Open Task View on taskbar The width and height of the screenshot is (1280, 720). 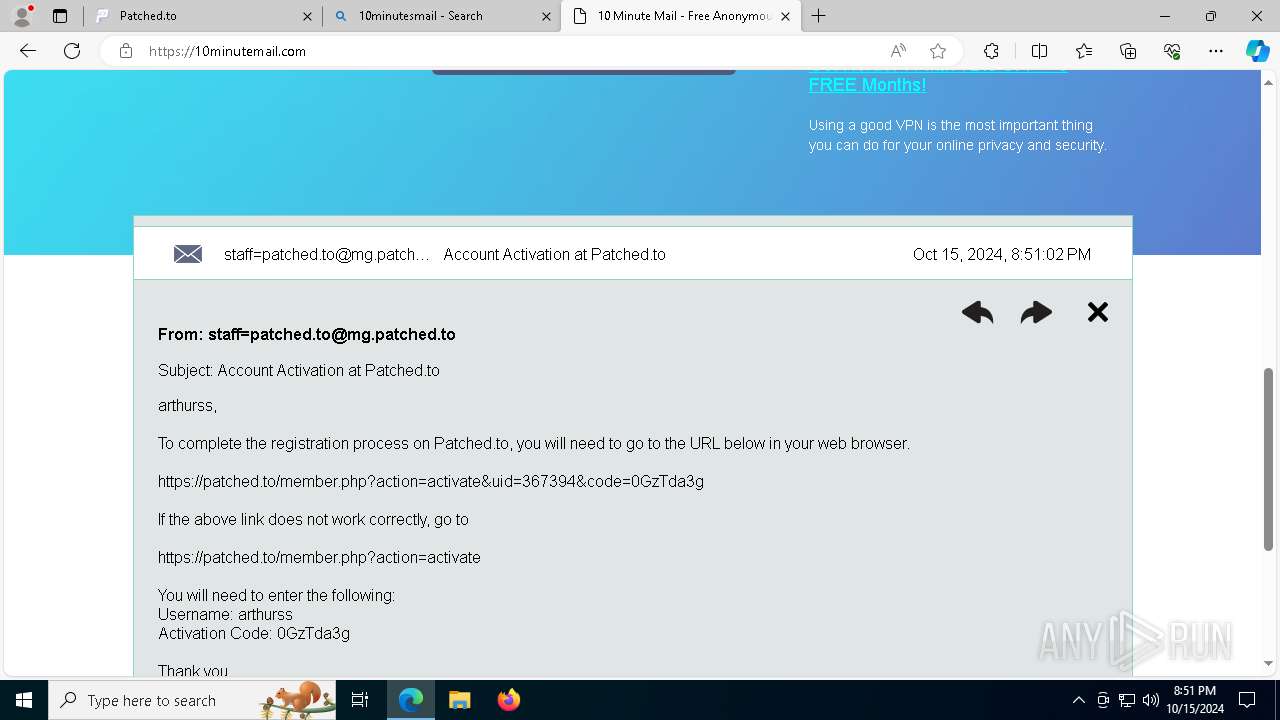[x=360, y=700]
